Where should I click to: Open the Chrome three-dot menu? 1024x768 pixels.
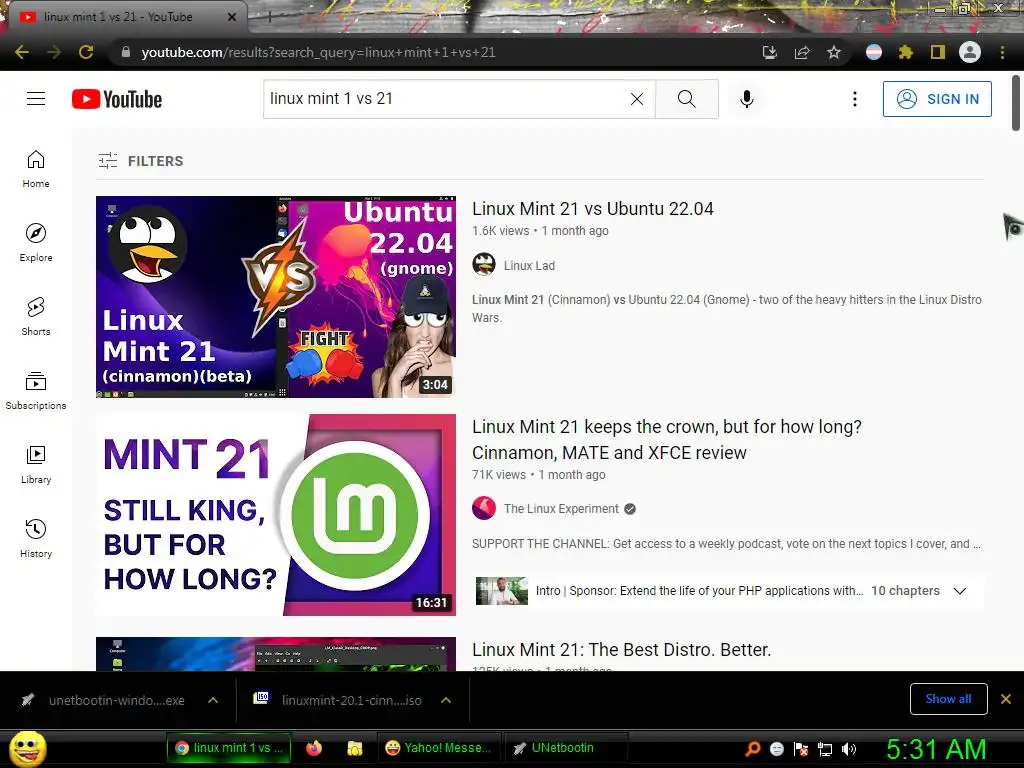[1002, 52]
